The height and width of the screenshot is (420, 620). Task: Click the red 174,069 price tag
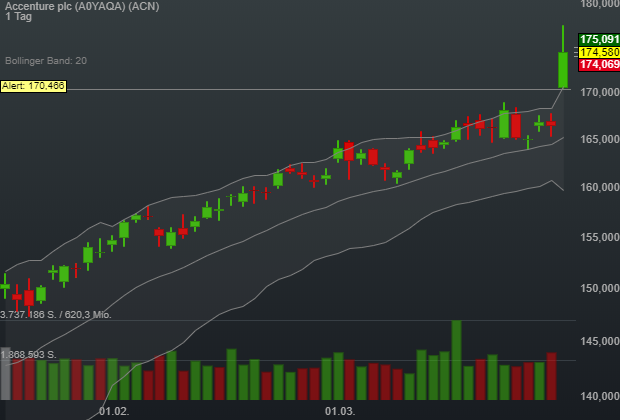[x=599, y=64]
